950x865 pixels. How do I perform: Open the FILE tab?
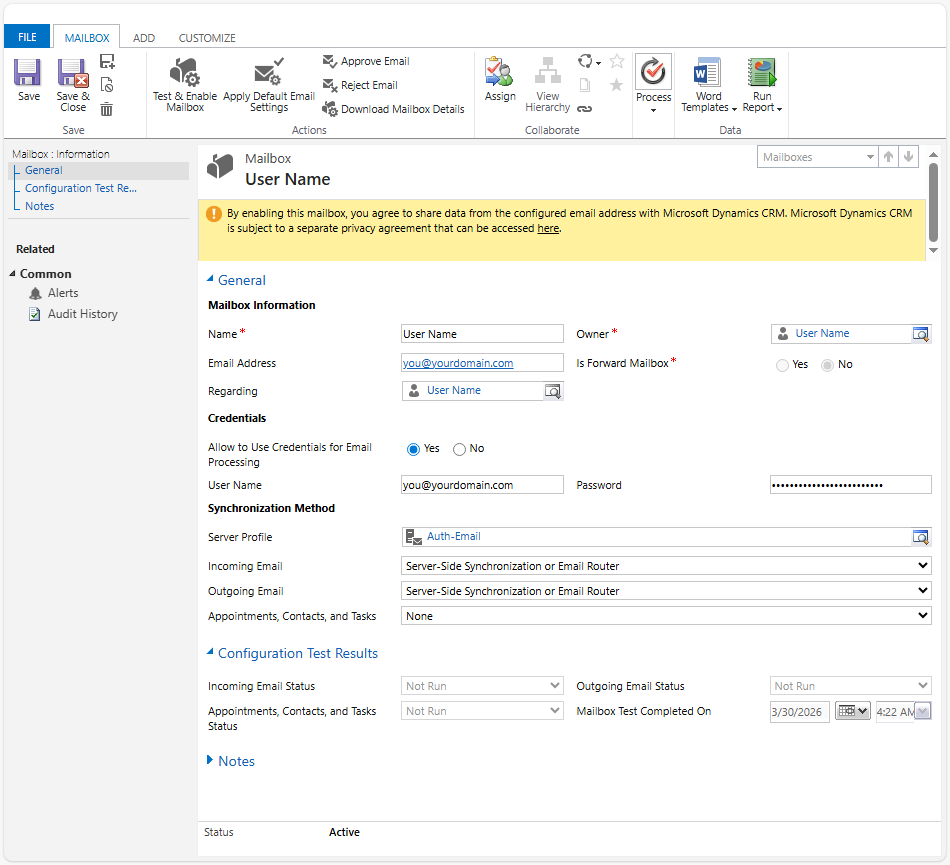(x=26, y=35)
